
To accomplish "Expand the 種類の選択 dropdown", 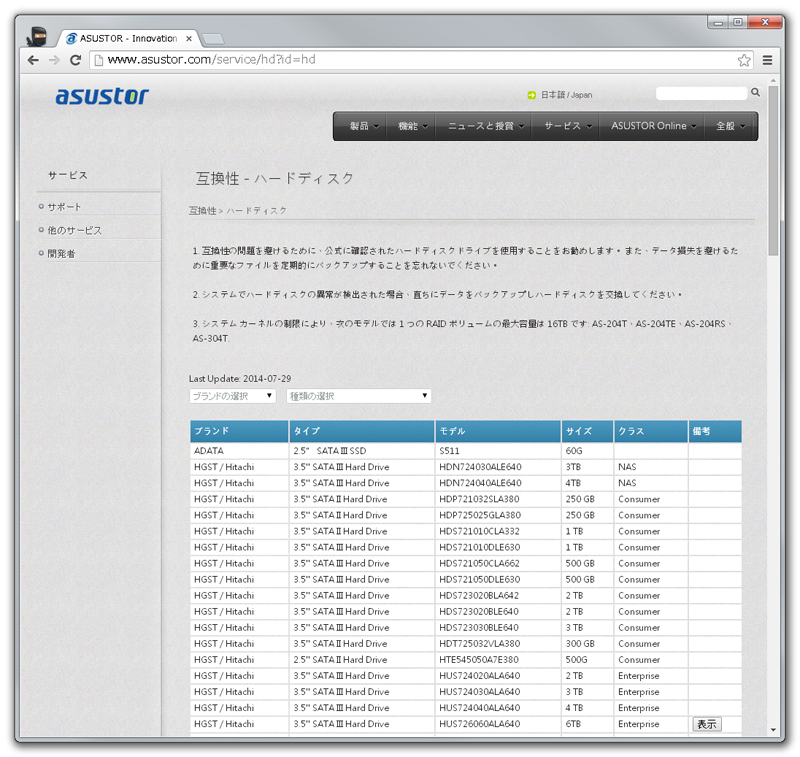I will (x=359, y=396).
